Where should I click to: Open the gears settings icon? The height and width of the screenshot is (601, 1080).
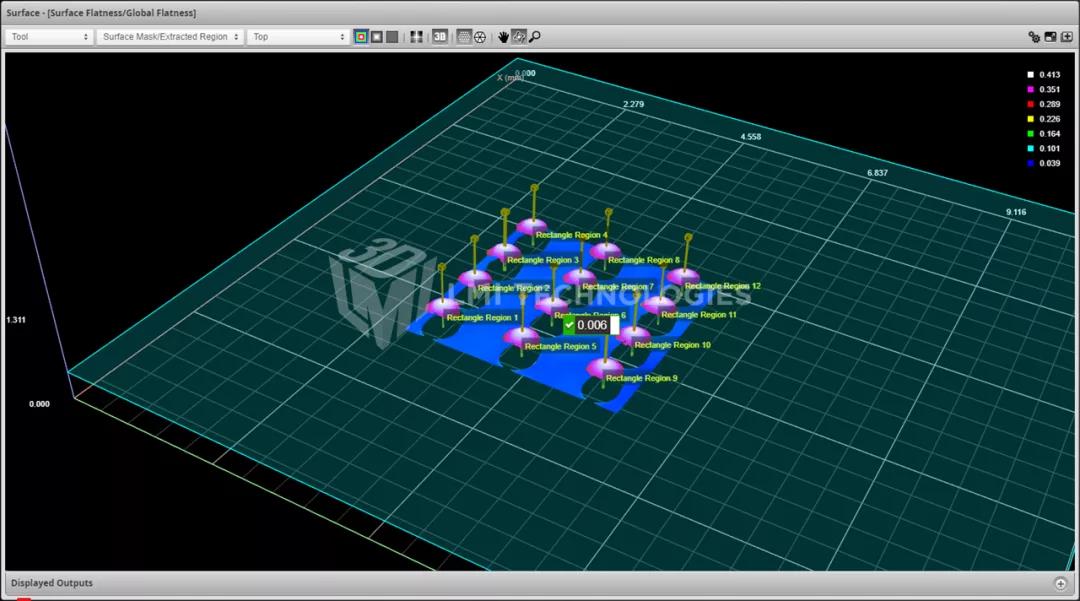coord(1034,36)
